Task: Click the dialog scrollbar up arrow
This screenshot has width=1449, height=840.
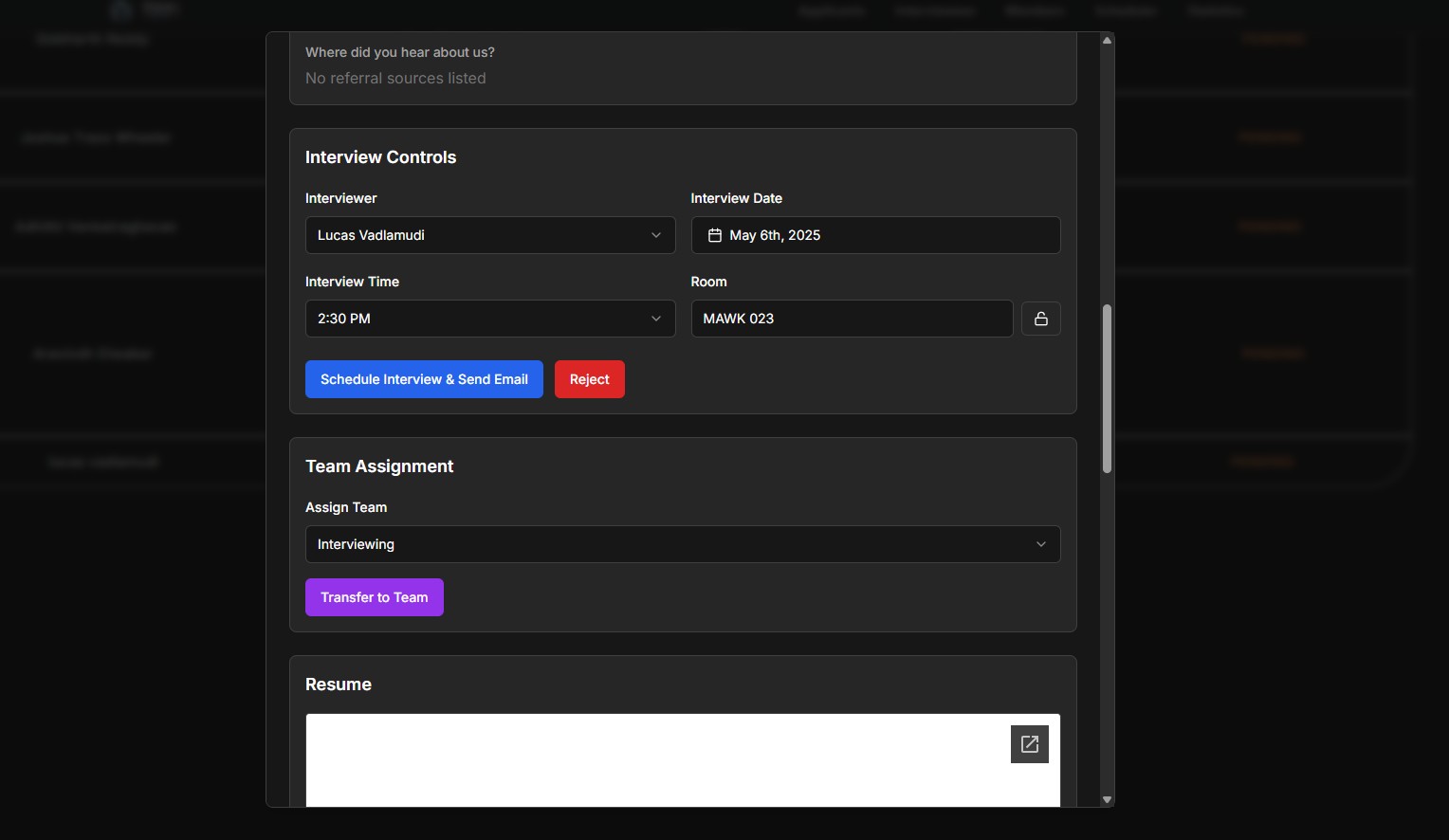Action: pyautogui.click(x=1107, y=40)
